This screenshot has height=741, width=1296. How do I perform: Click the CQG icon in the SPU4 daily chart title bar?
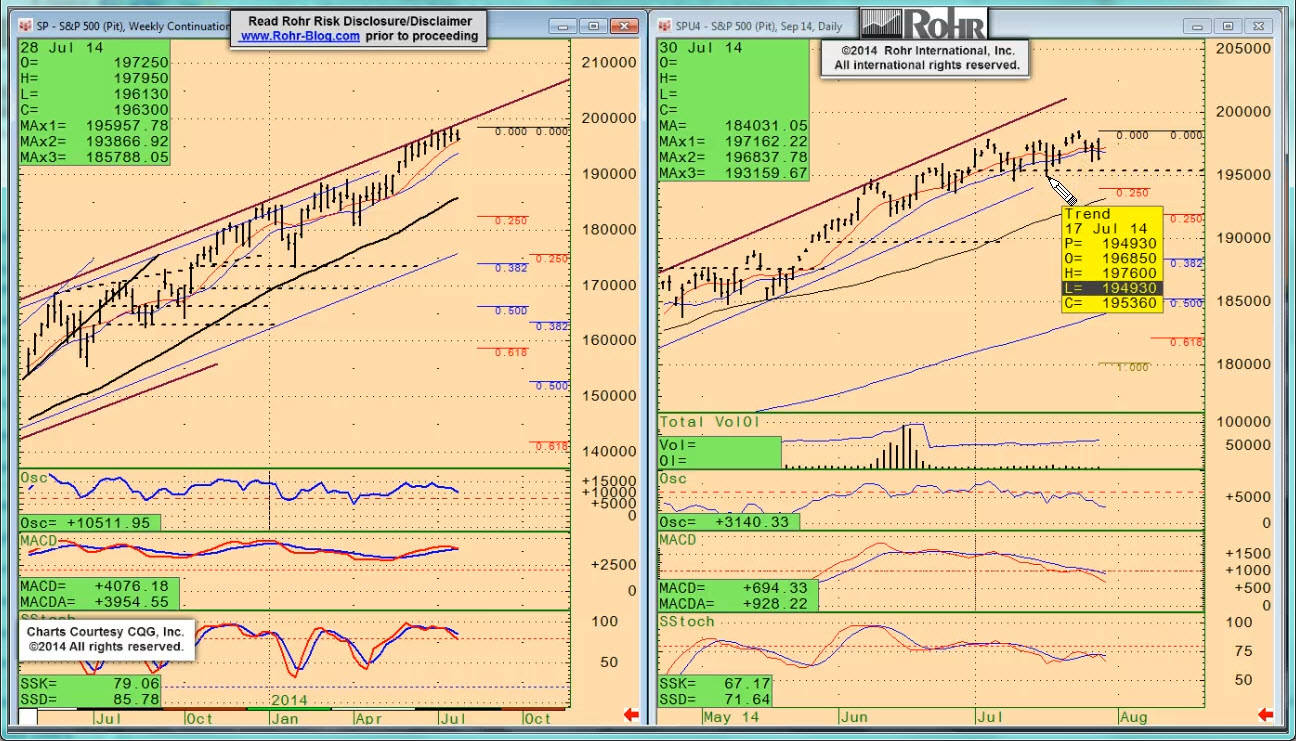(666, 25)
